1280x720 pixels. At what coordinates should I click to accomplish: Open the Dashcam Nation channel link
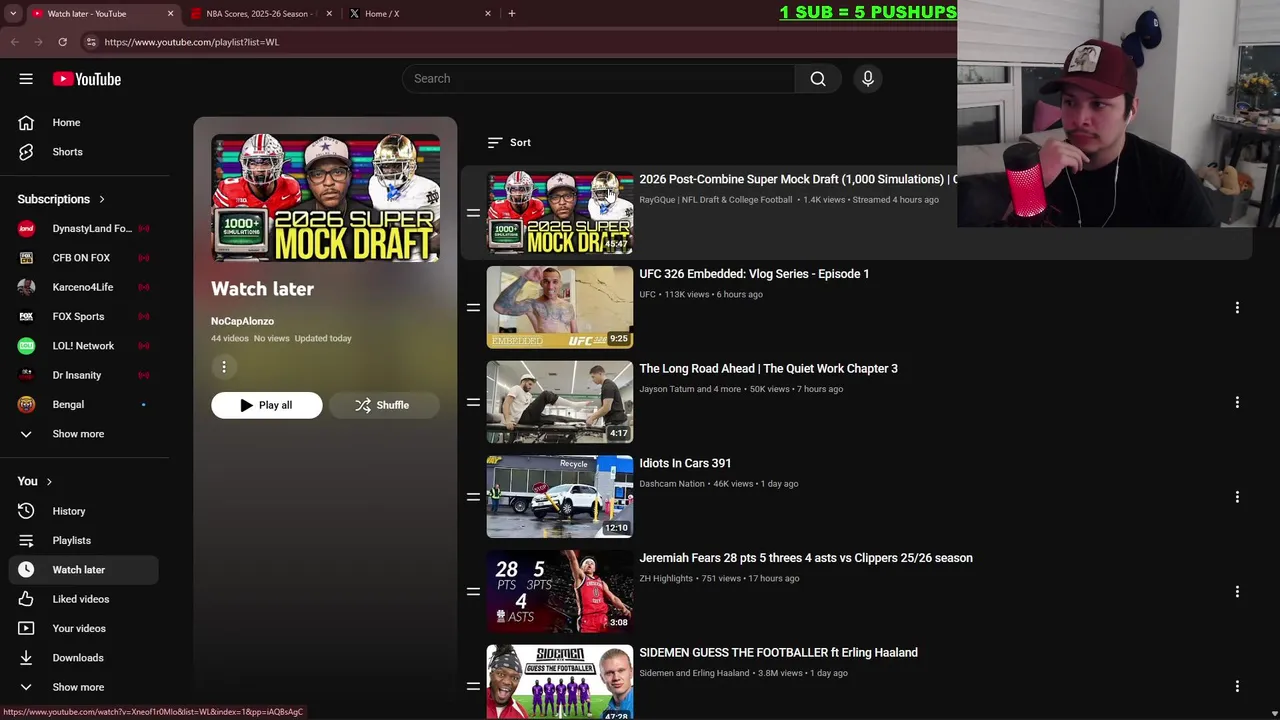point(672,484)
